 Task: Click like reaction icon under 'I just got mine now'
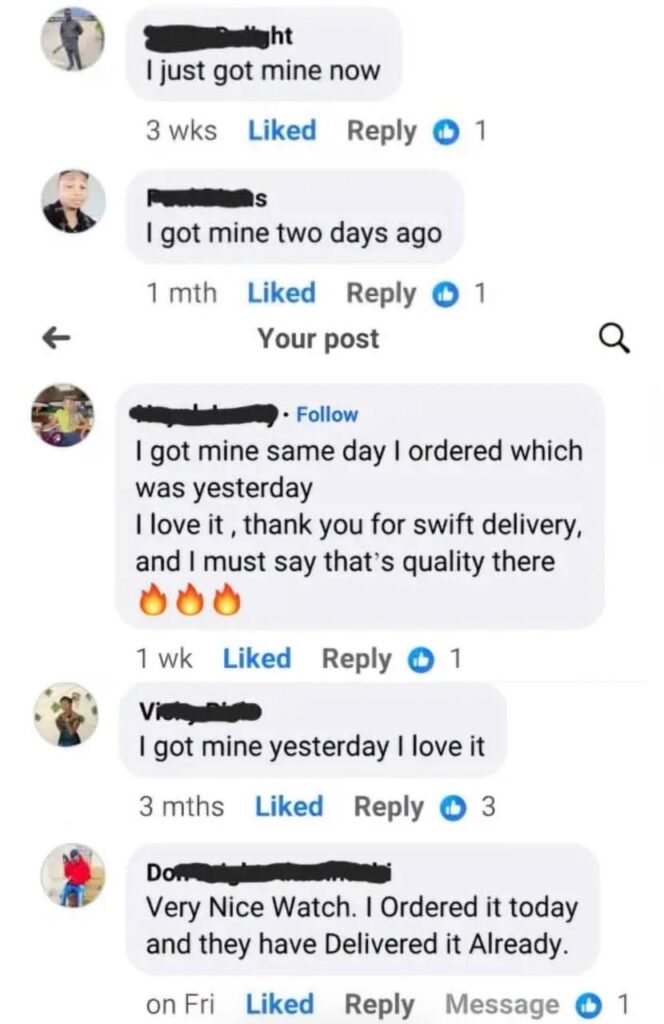point(447,133)
